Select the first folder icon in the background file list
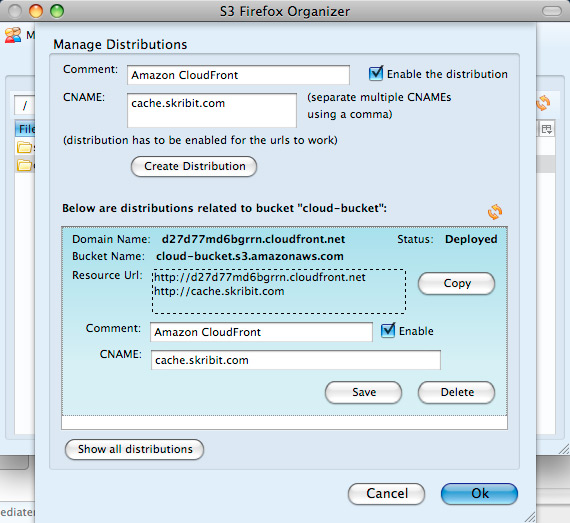The height and width of the screenshot is (523, 570). coord(25,147)
